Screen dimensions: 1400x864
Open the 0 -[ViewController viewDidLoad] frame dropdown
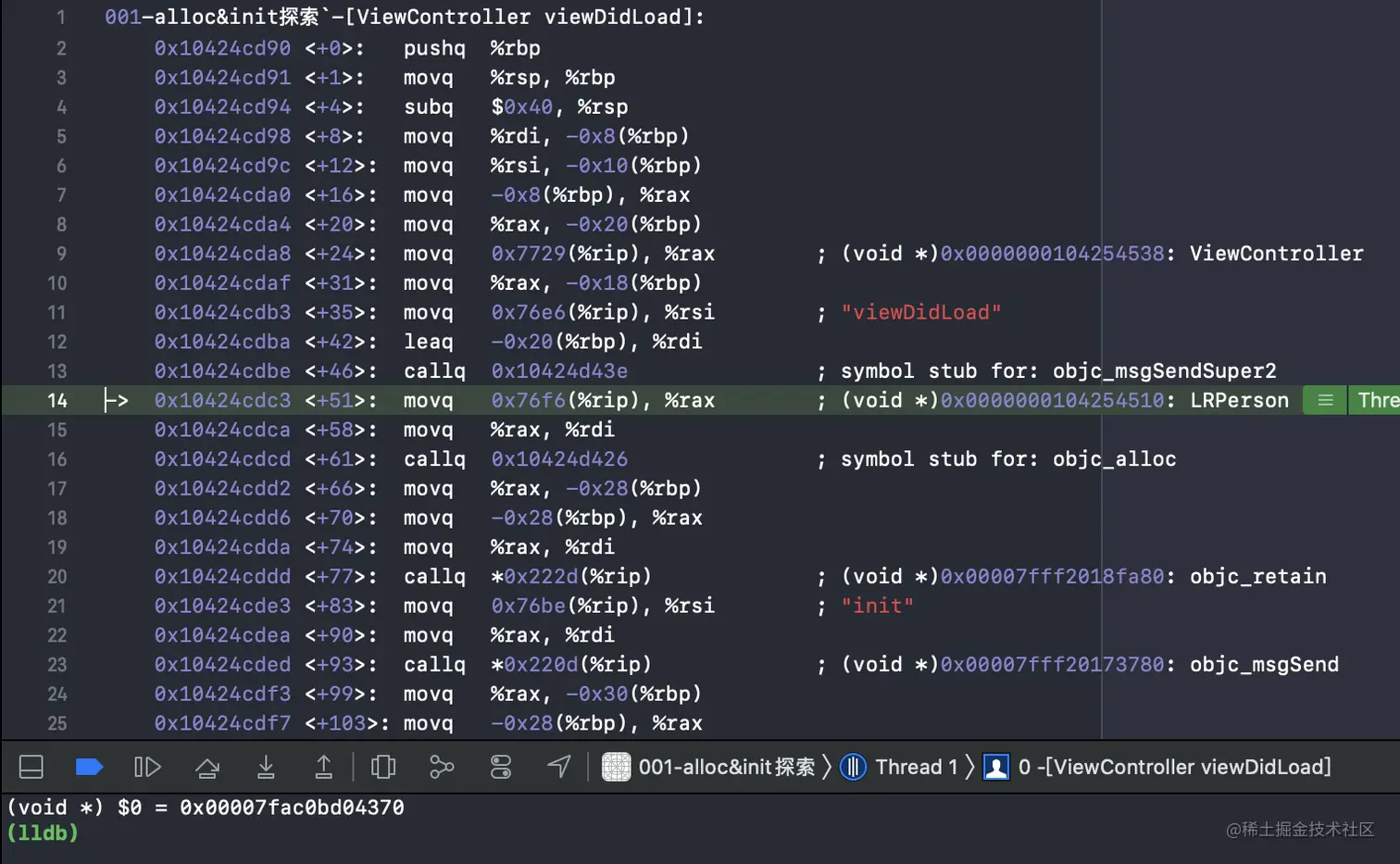pos(1174,767)
